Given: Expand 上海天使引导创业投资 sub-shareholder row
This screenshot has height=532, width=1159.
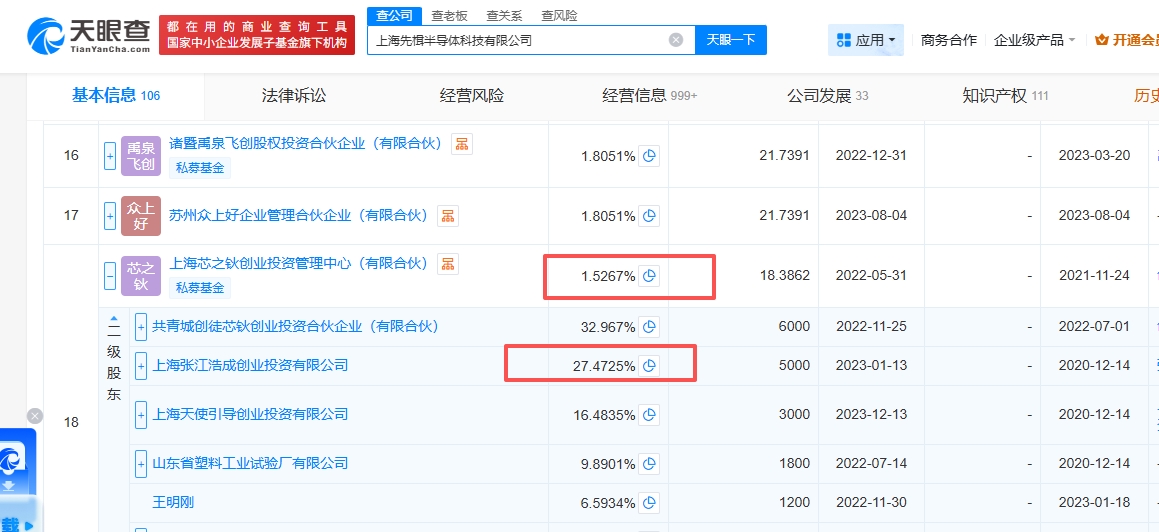Looking at the screenshot, I should (140, 415).
